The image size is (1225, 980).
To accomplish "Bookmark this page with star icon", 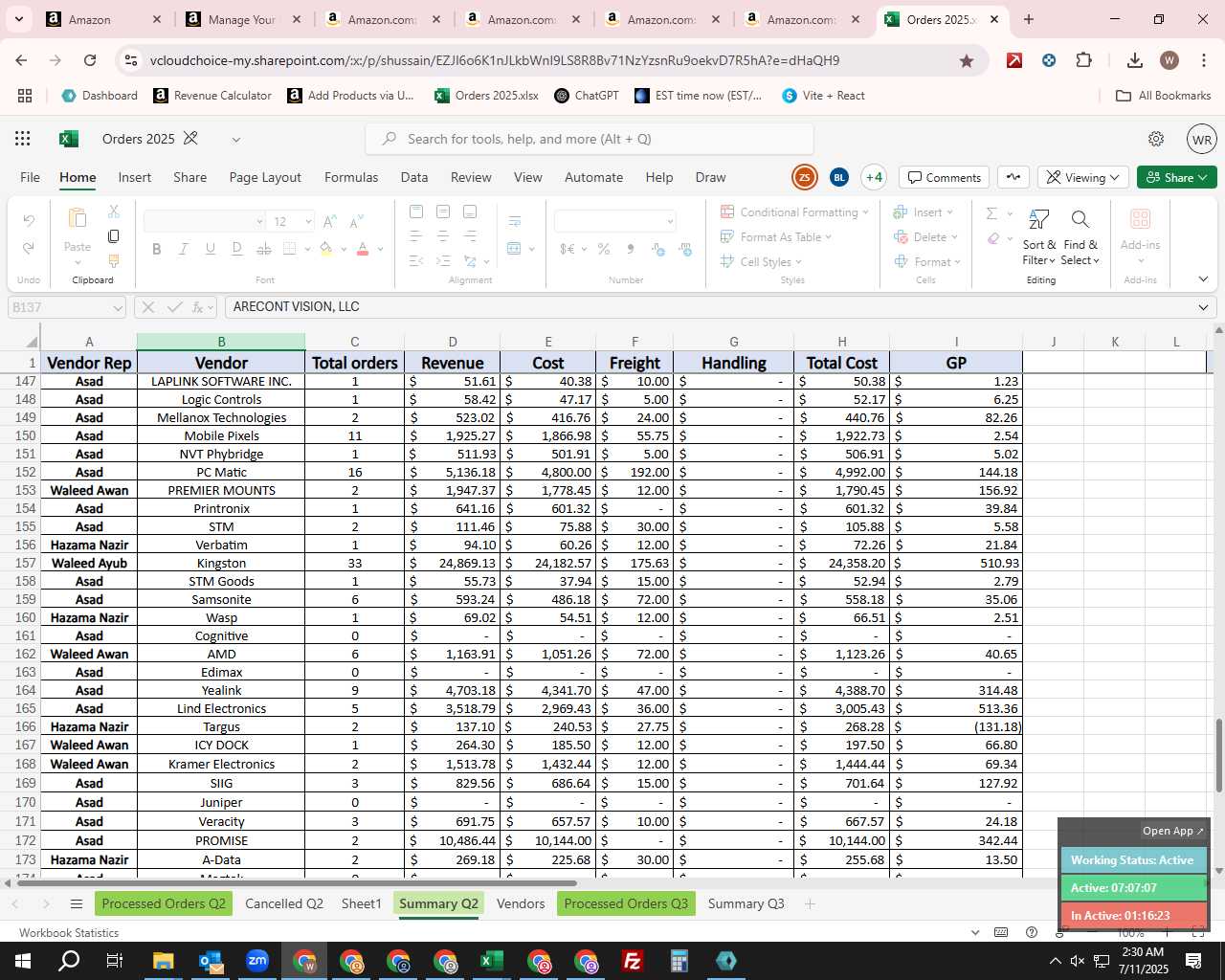I will tap(967, 60).
